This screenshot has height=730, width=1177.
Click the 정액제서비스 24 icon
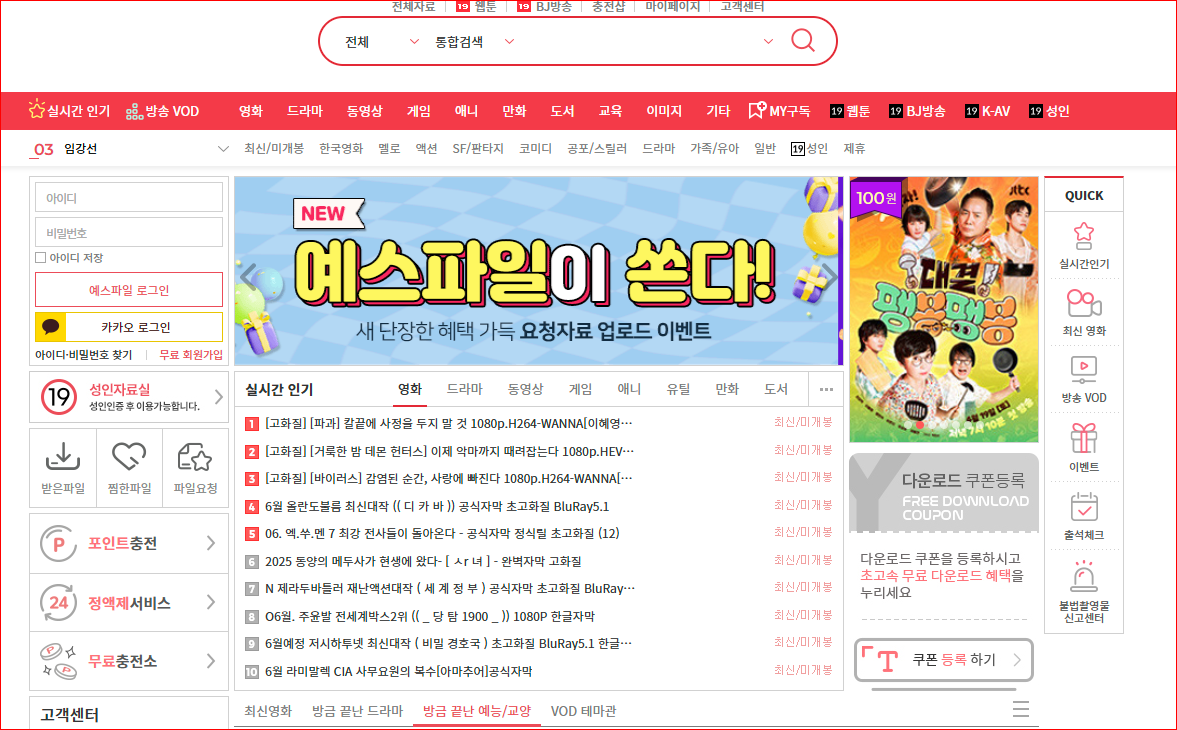coord(59,602)
